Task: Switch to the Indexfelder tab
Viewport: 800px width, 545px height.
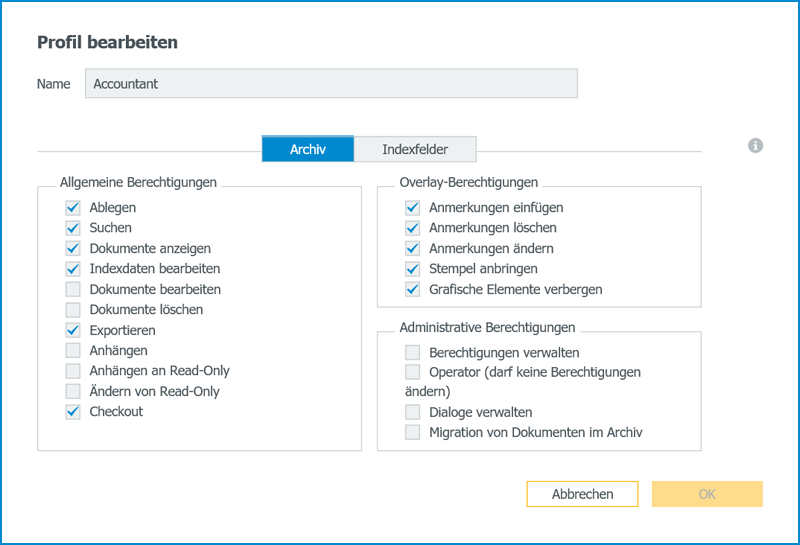Action: pos(414,150)
